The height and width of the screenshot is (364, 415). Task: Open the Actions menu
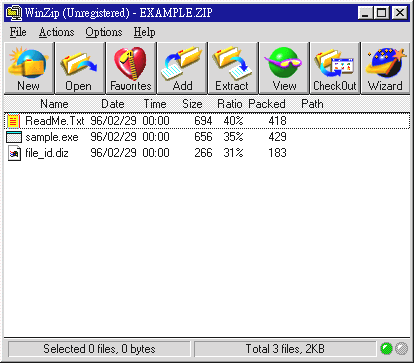tap(56, 32)
